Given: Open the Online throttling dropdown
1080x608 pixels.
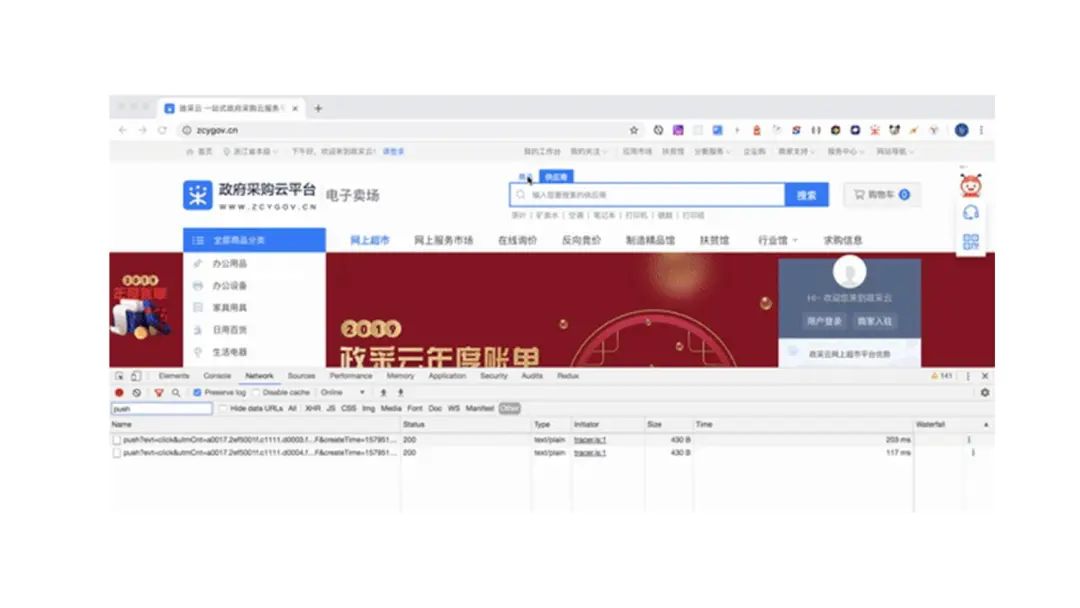Looking at the screenshot, I should [342, 392].
